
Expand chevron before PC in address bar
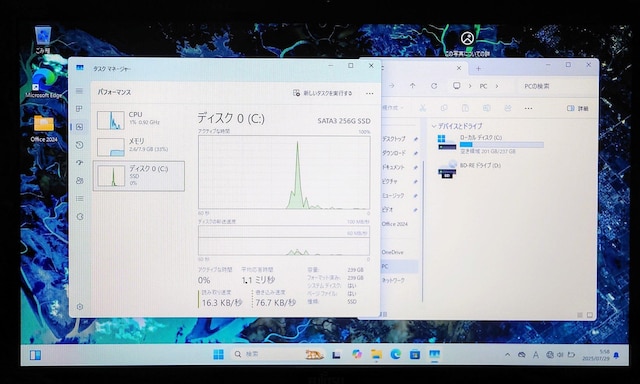click(470, 86)
